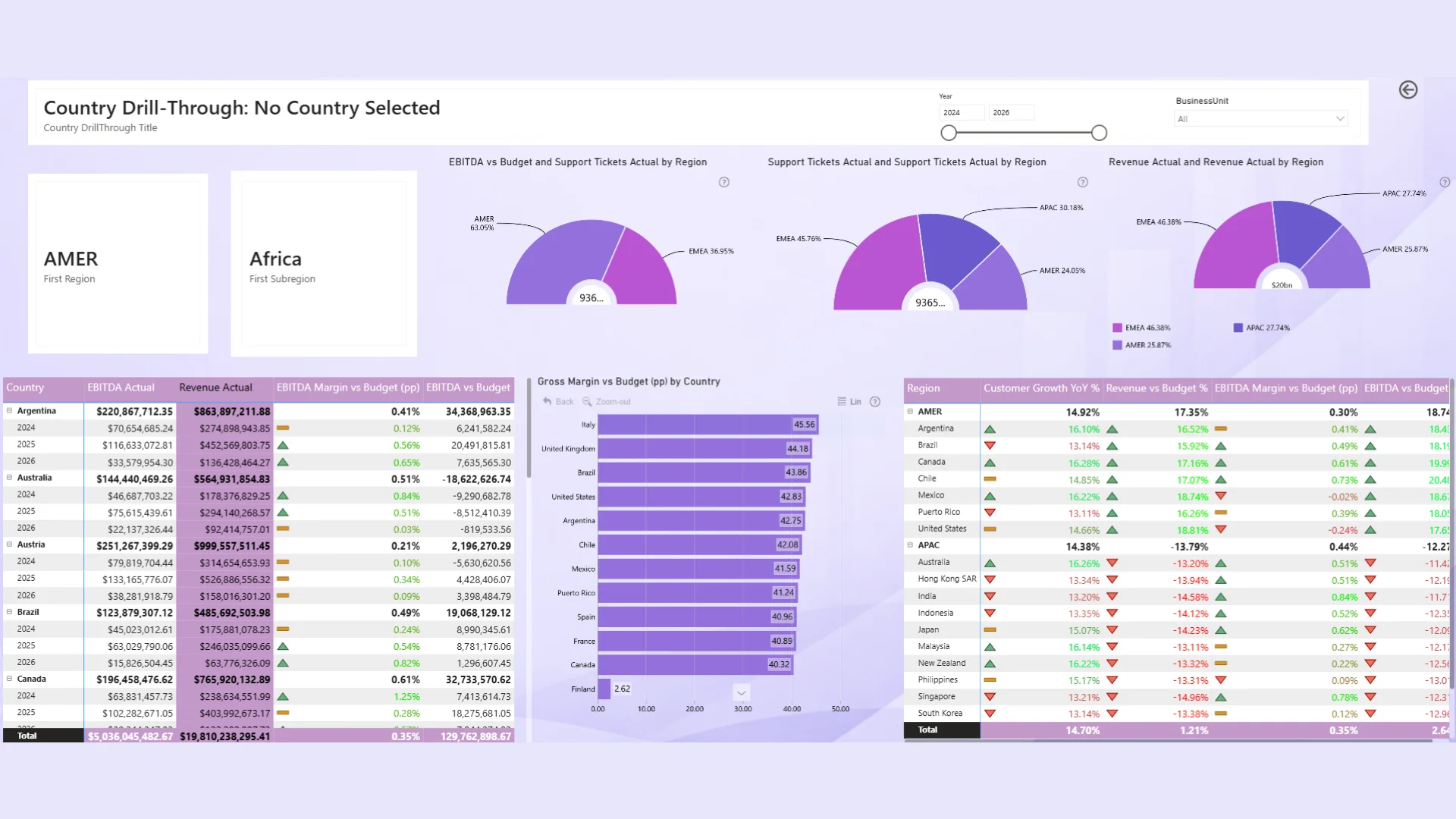1456x819 pixels.
Task: Click help icon in Gross Margin chart toolbar
Action: pos(874,402)
